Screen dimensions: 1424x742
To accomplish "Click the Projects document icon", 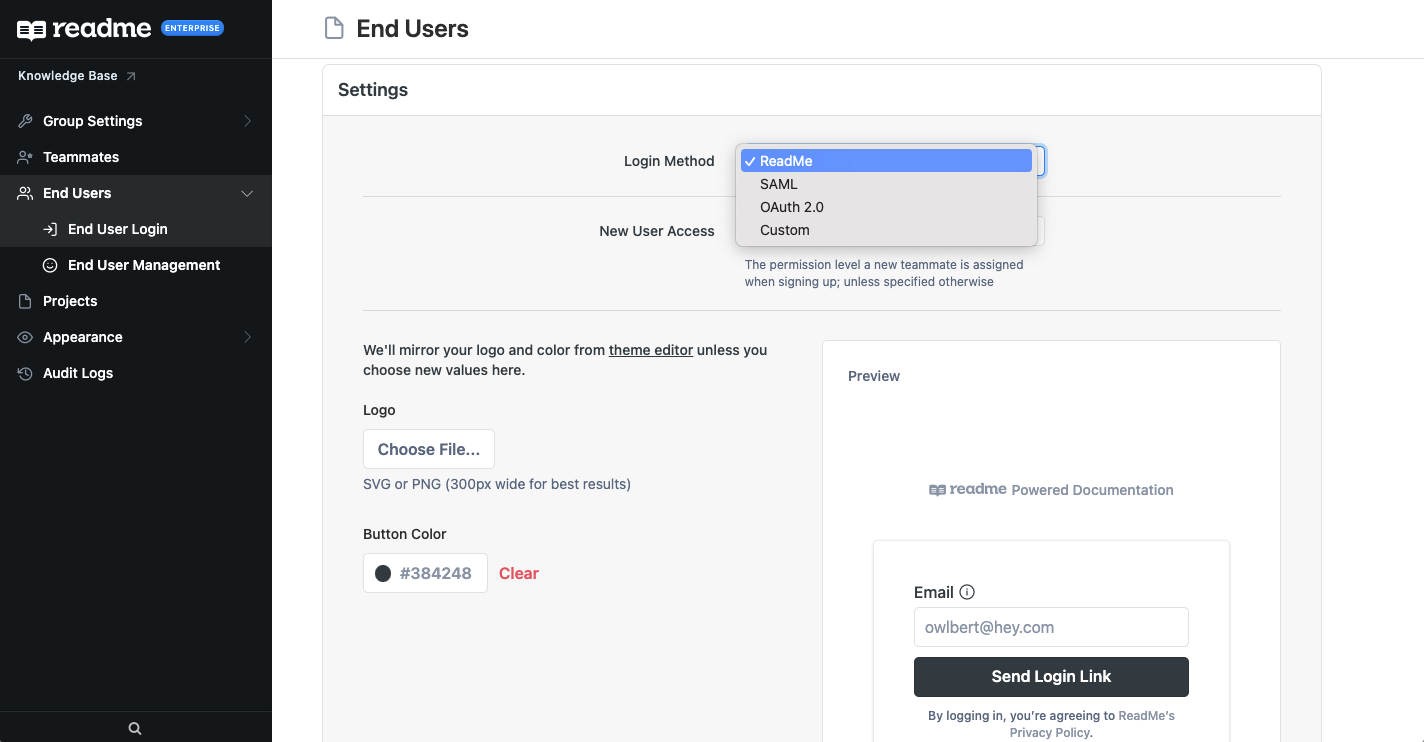I will pyautogui.click(x=26, y=301).
